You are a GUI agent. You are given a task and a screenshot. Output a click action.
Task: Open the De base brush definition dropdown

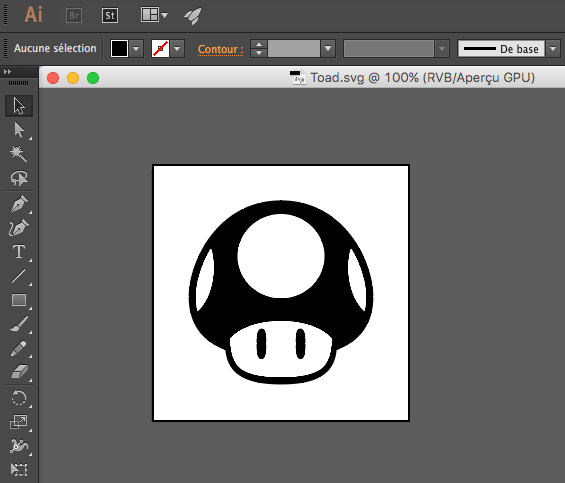(553, 49)
